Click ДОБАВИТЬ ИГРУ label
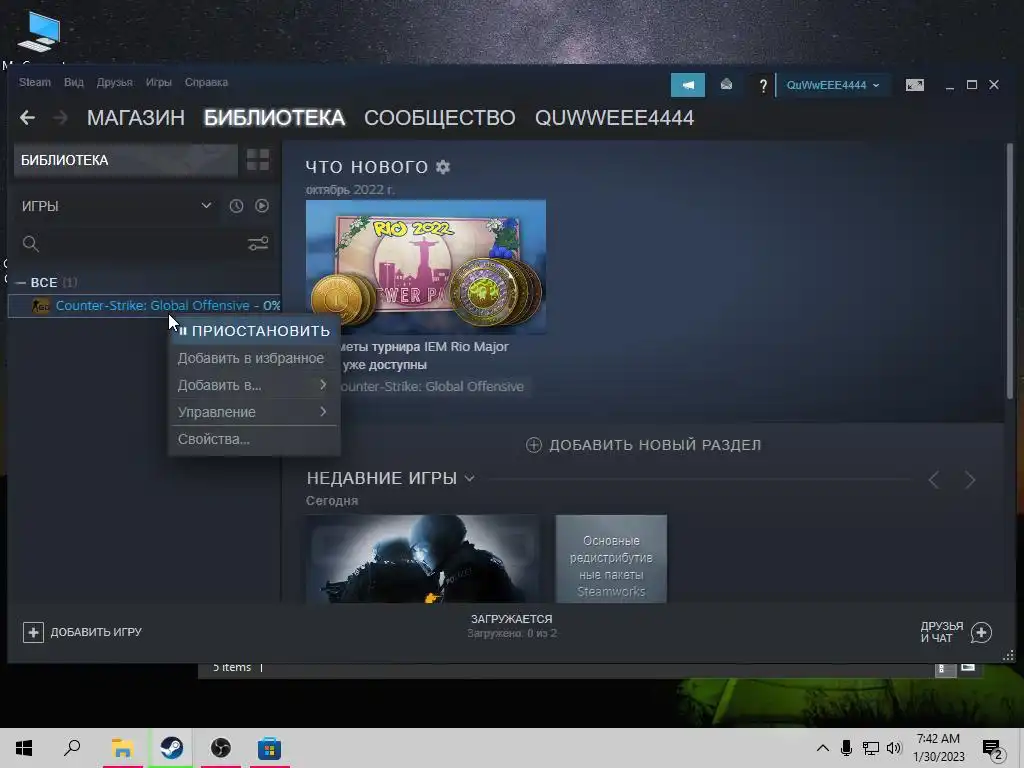 click(96, 632)
